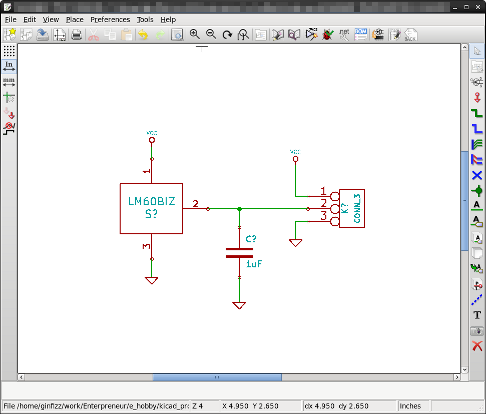The width and height of the screenshot is (486, 414).
Task: Save the schematic project
Action: pos(43,35)
